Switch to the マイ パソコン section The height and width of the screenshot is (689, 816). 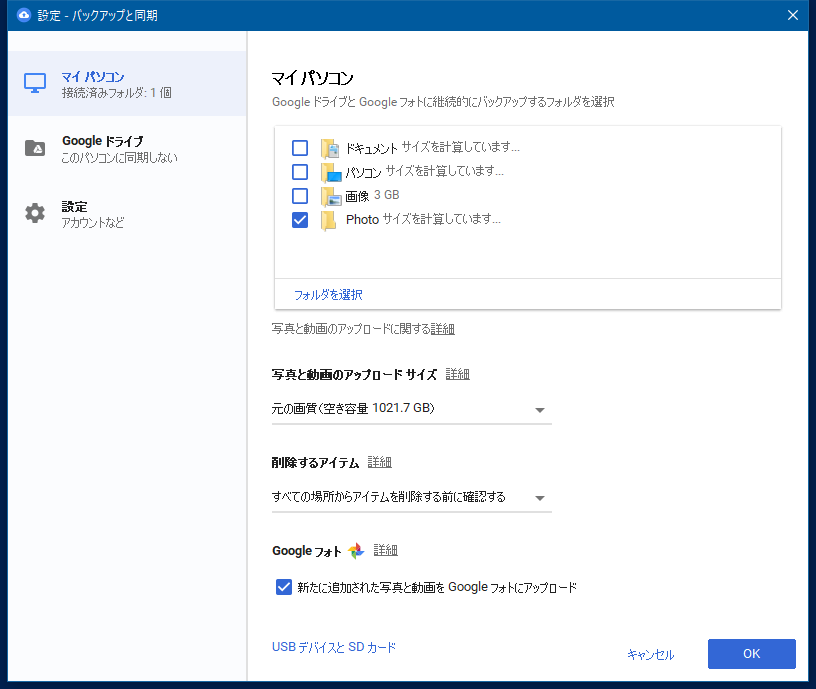coord(128,84)
